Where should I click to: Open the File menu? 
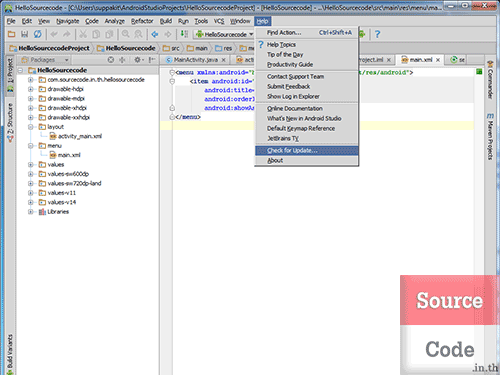click(11, 21)
